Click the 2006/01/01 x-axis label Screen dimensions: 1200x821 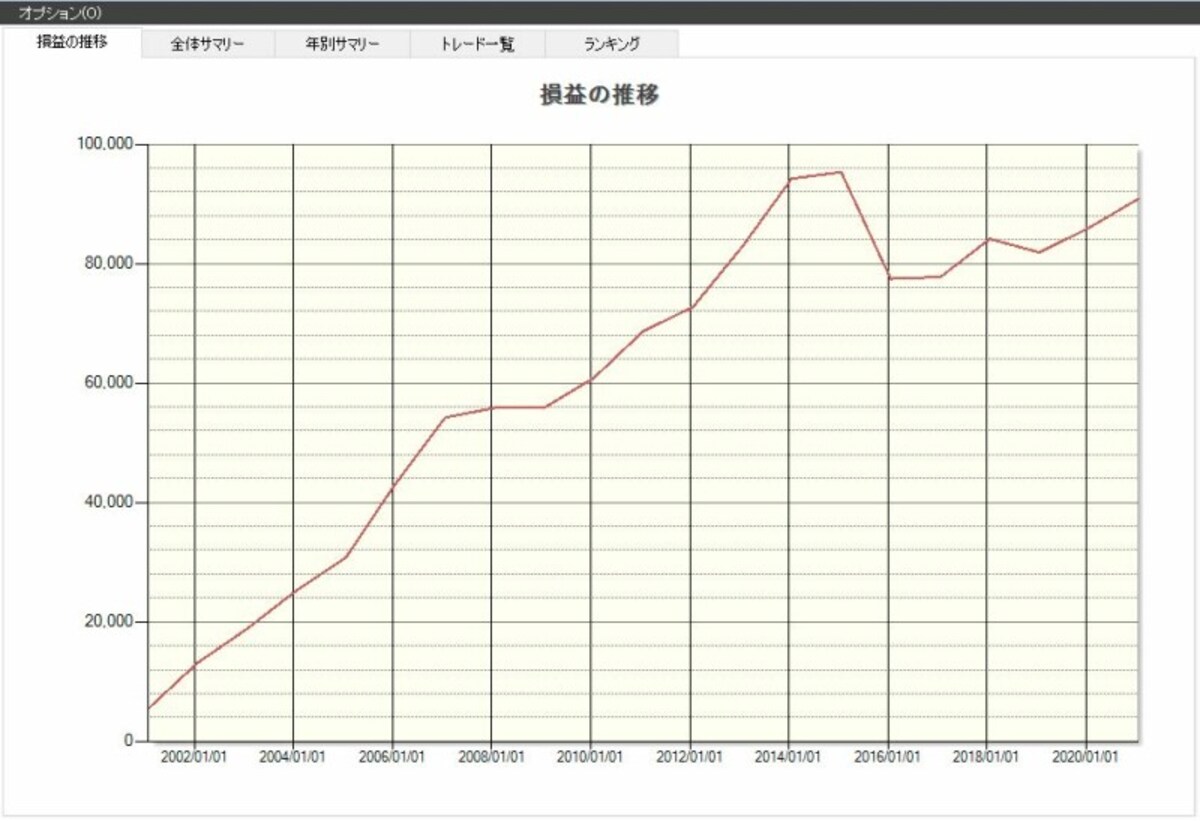(392, 757)
